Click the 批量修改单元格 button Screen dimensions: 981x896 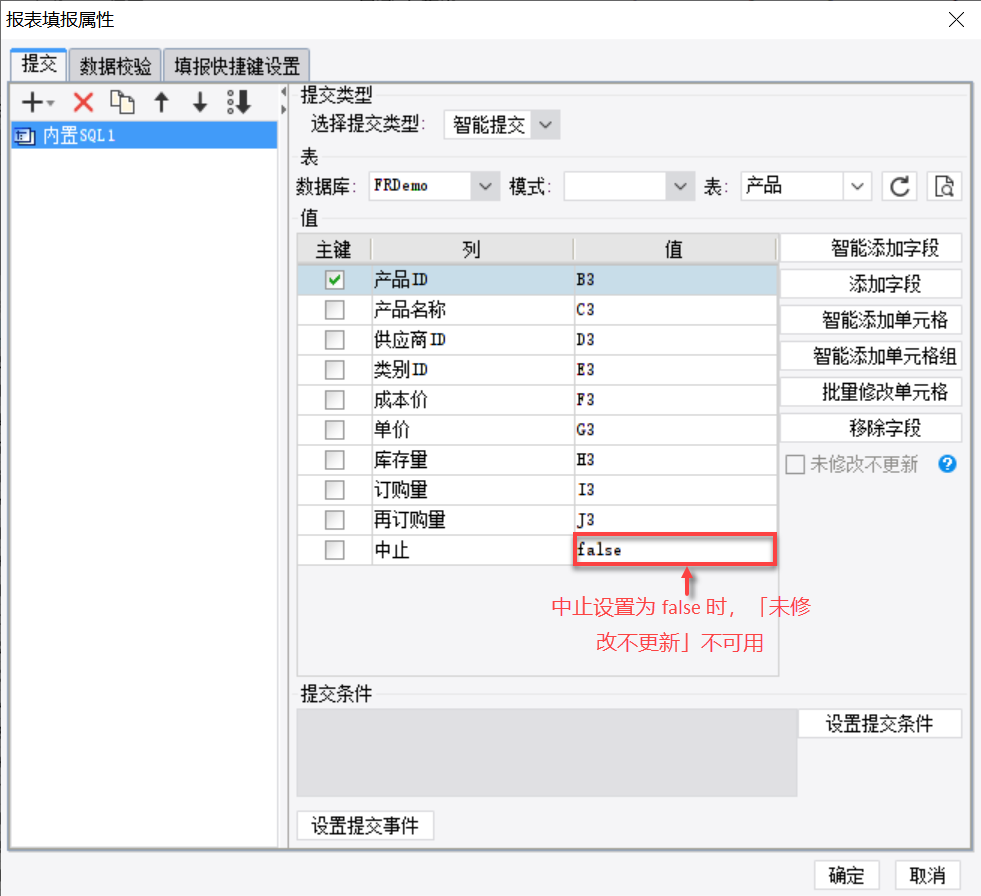tap(871, 392)
